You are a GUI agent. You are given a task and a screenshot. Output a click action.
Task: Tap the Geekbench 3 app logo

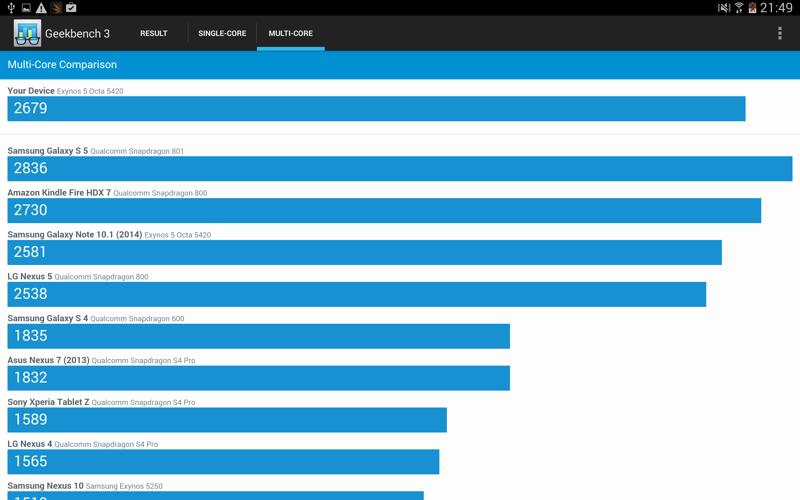tap(27, 33)
